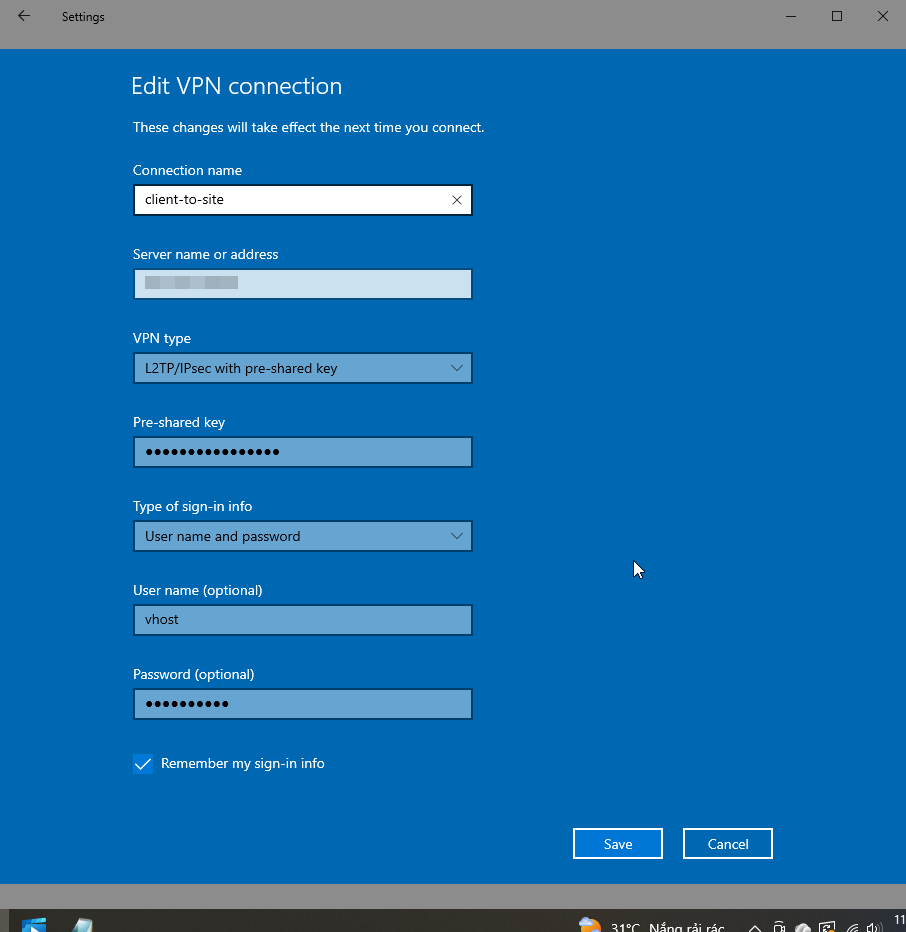Click the User name field containing vhost
Image resolution: width=906 pixels, height=932 pixels.
[302, 620]
